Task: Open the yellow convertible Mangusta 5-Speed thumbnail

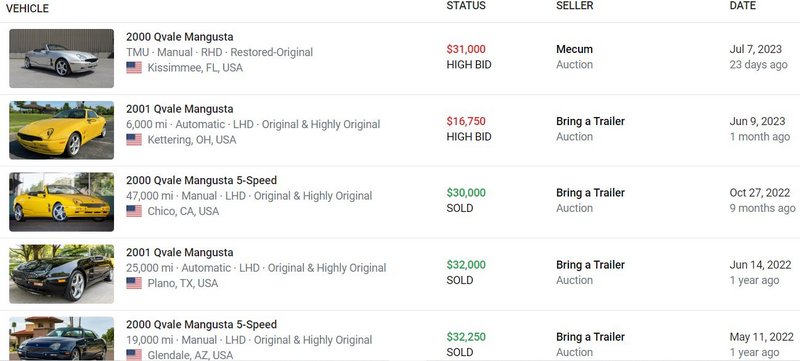Action: point(62,202)
